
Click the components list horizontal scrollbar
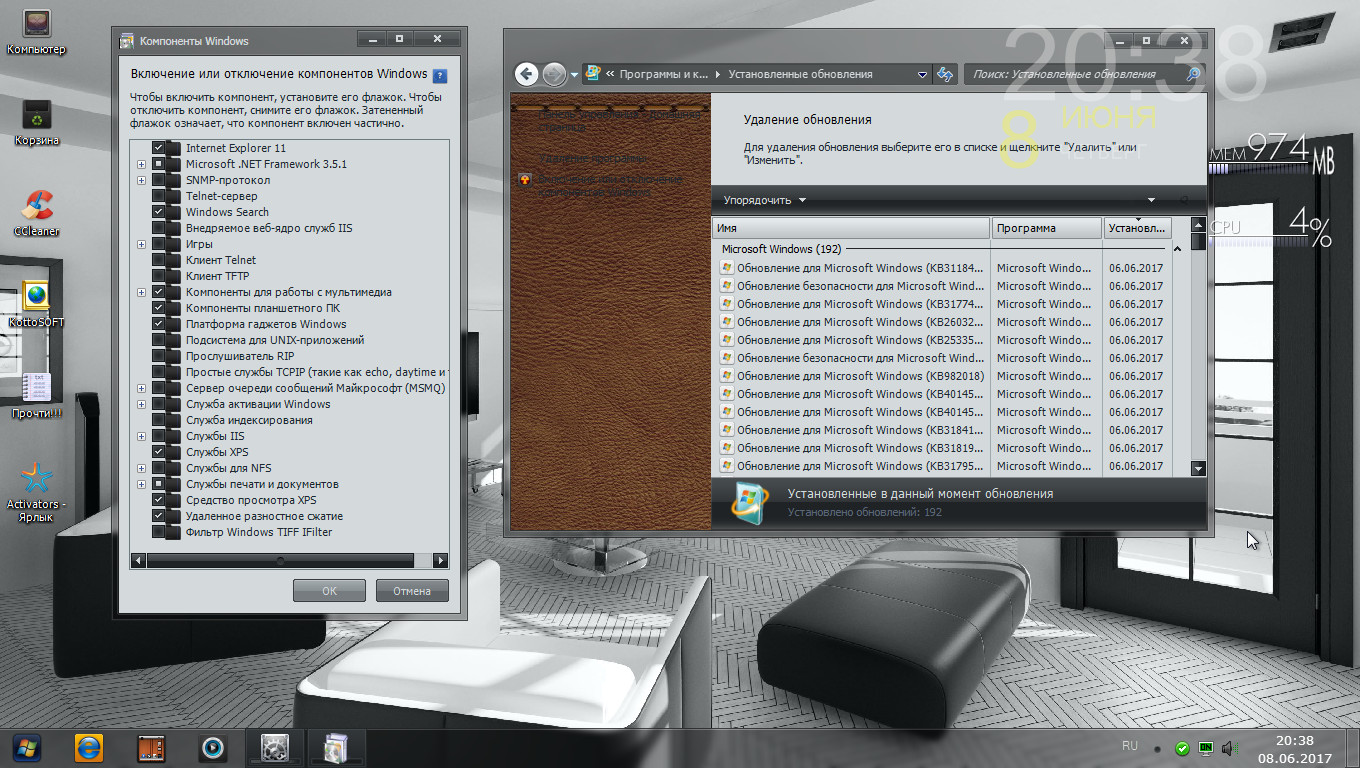click(280, 561)
